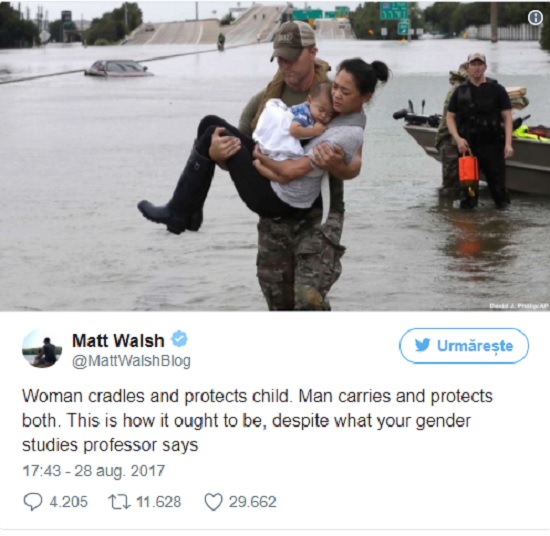Image resolution: width=550 pixels, height=536 pixels.
Task: Follow the account via Urmărește button
Action: (x=464, y=346)
